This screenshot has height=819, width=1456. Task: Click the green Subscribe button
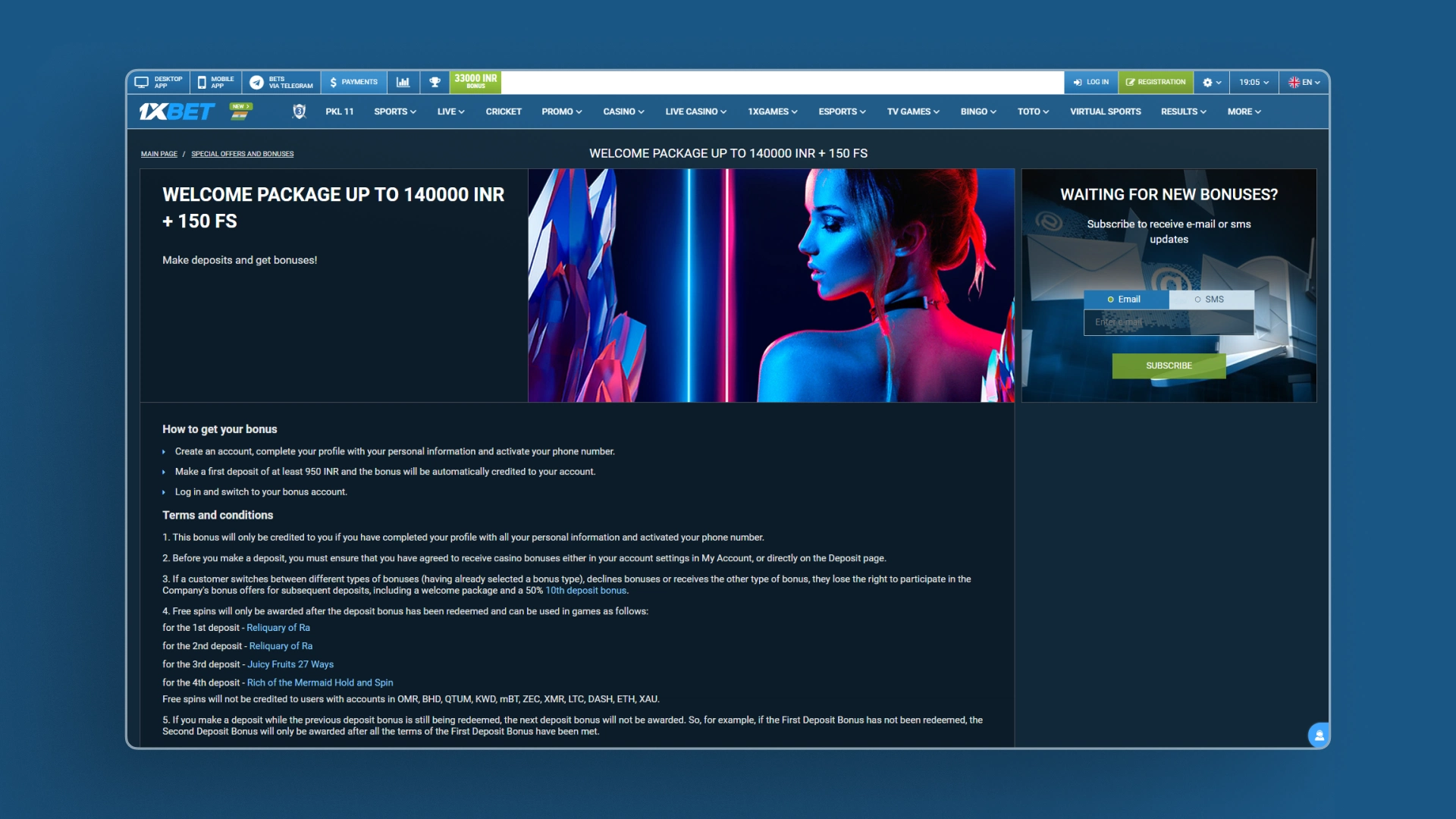[1169, 366]
